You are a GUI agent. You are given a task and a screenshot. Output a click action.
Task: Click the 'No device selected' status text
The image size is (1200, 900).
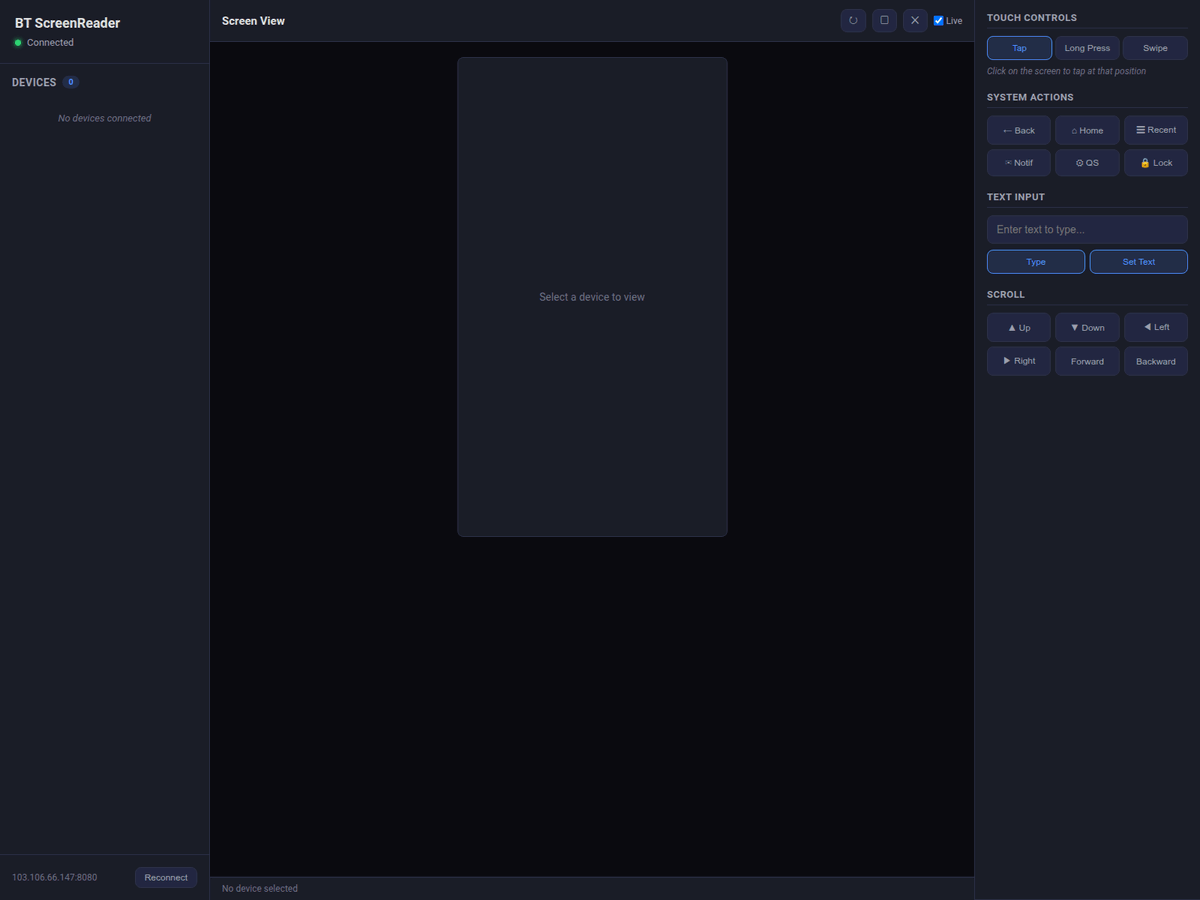[x=260, y=889]
